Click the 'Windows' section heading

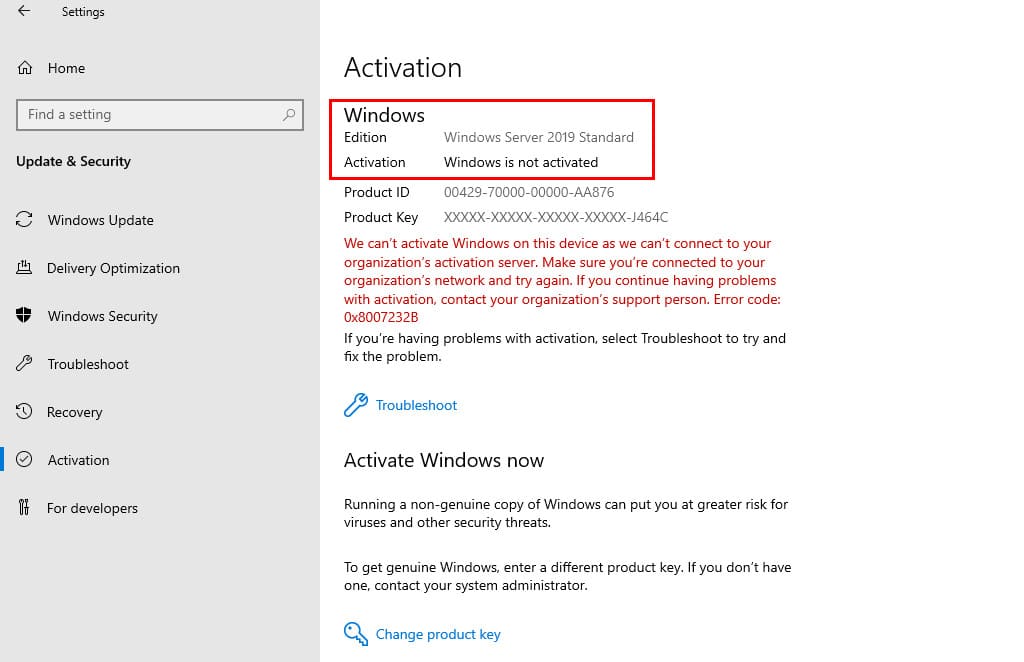384,115
